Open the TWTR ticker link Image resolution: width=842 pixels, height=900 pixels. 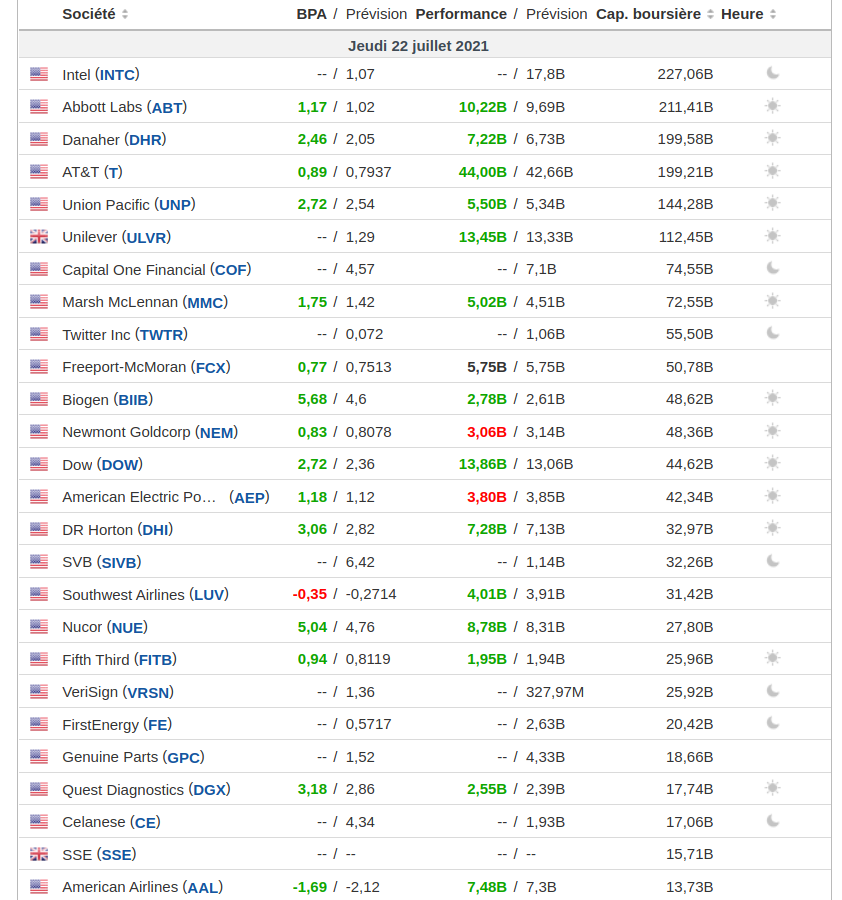(163, 334)
